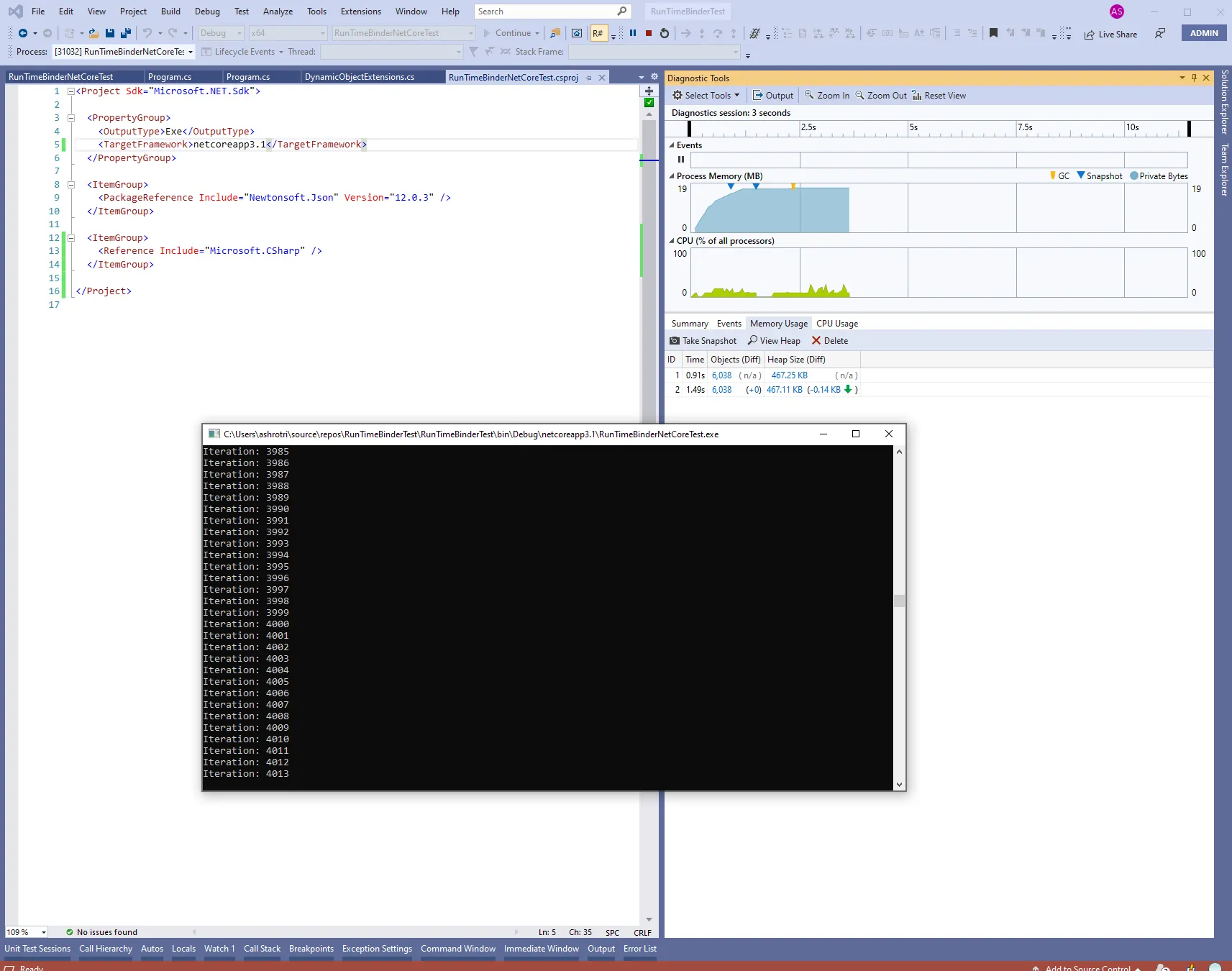This screenshot has width=1232, height=971.
Task: Restart the debugging session
Action: [665, 33]
